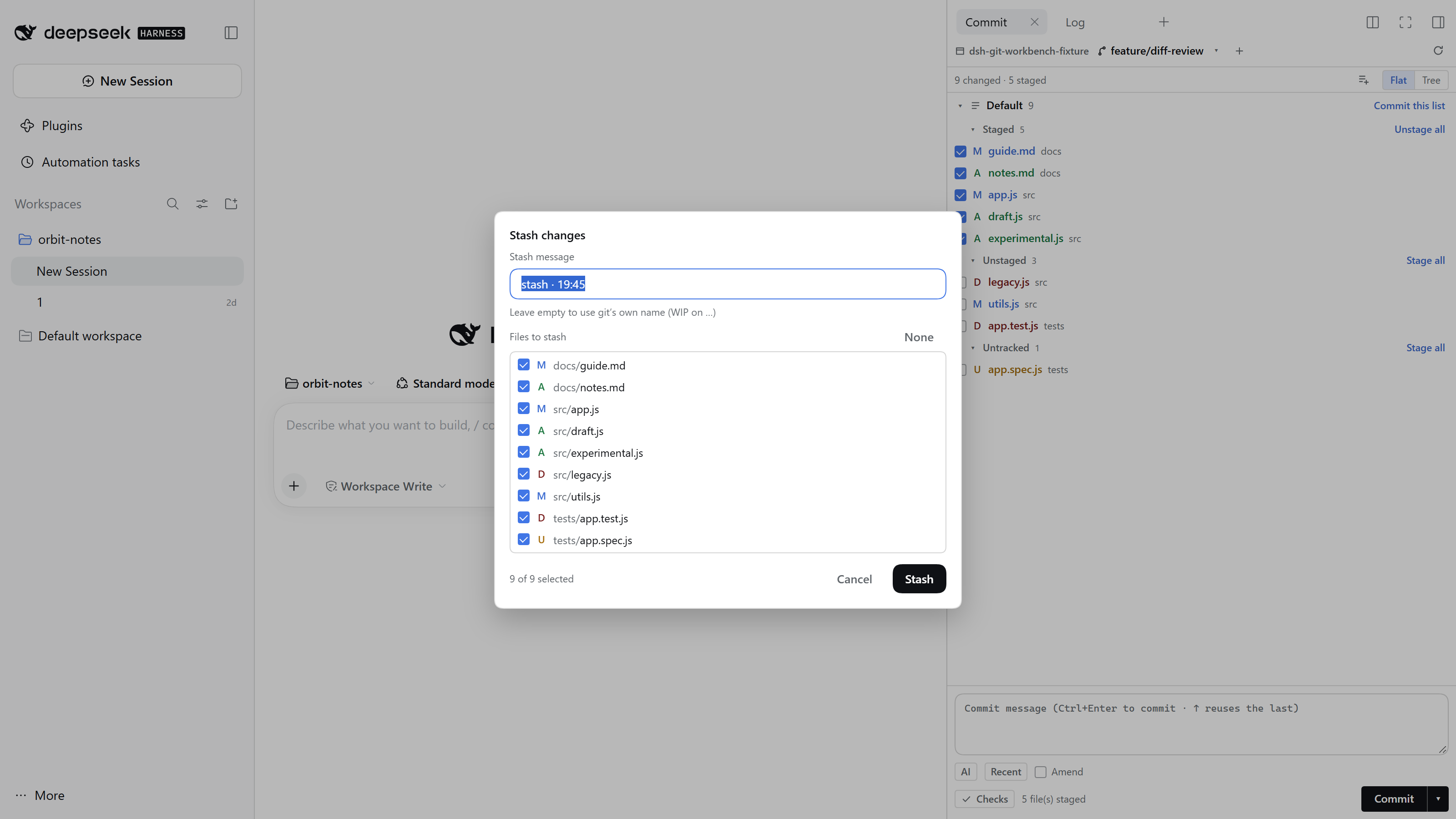1456x819 pixels.
Task: Enter fullscreen for the git panel
Action: coord(1405,22)
